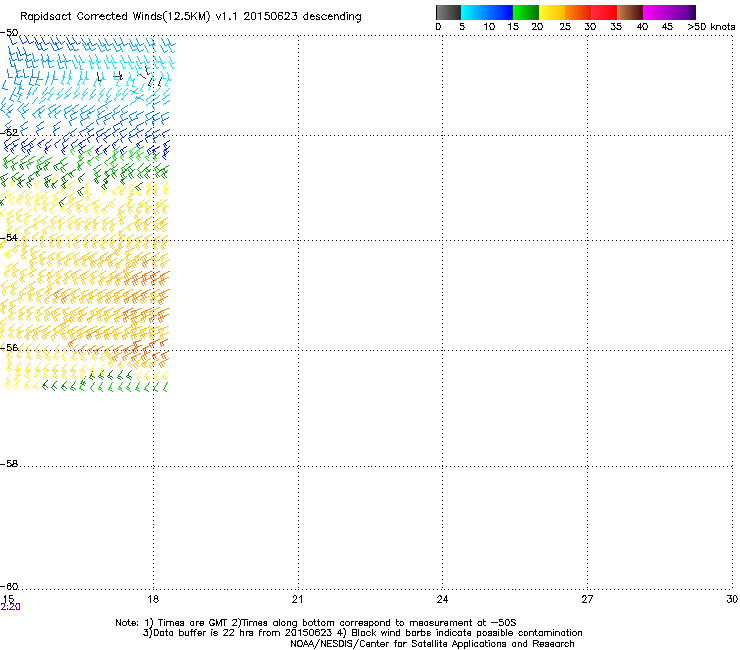Click the color scale label '0'
The height and width of the screenshot is (650, 740).
tap(438, 27)
